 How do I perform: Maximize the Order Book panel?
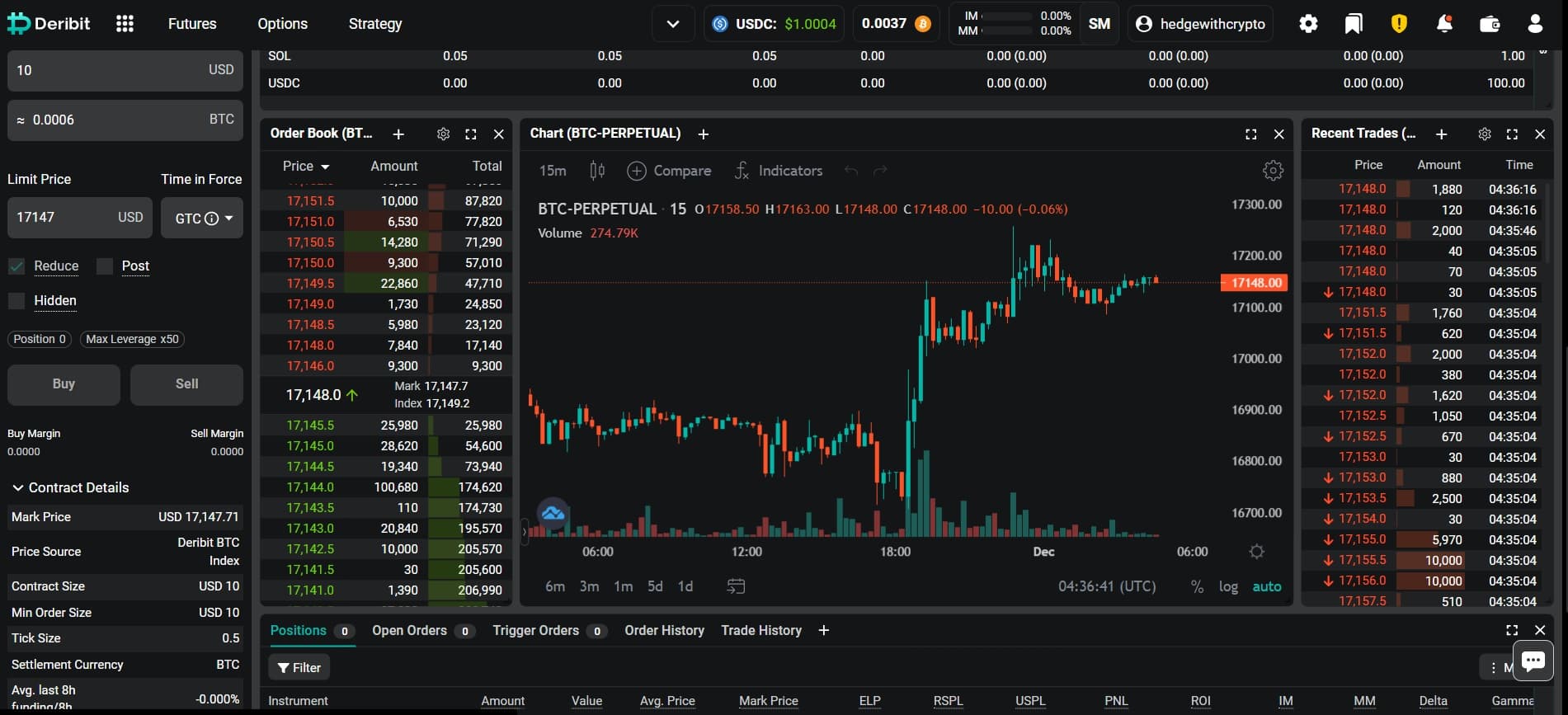[471, 134]
